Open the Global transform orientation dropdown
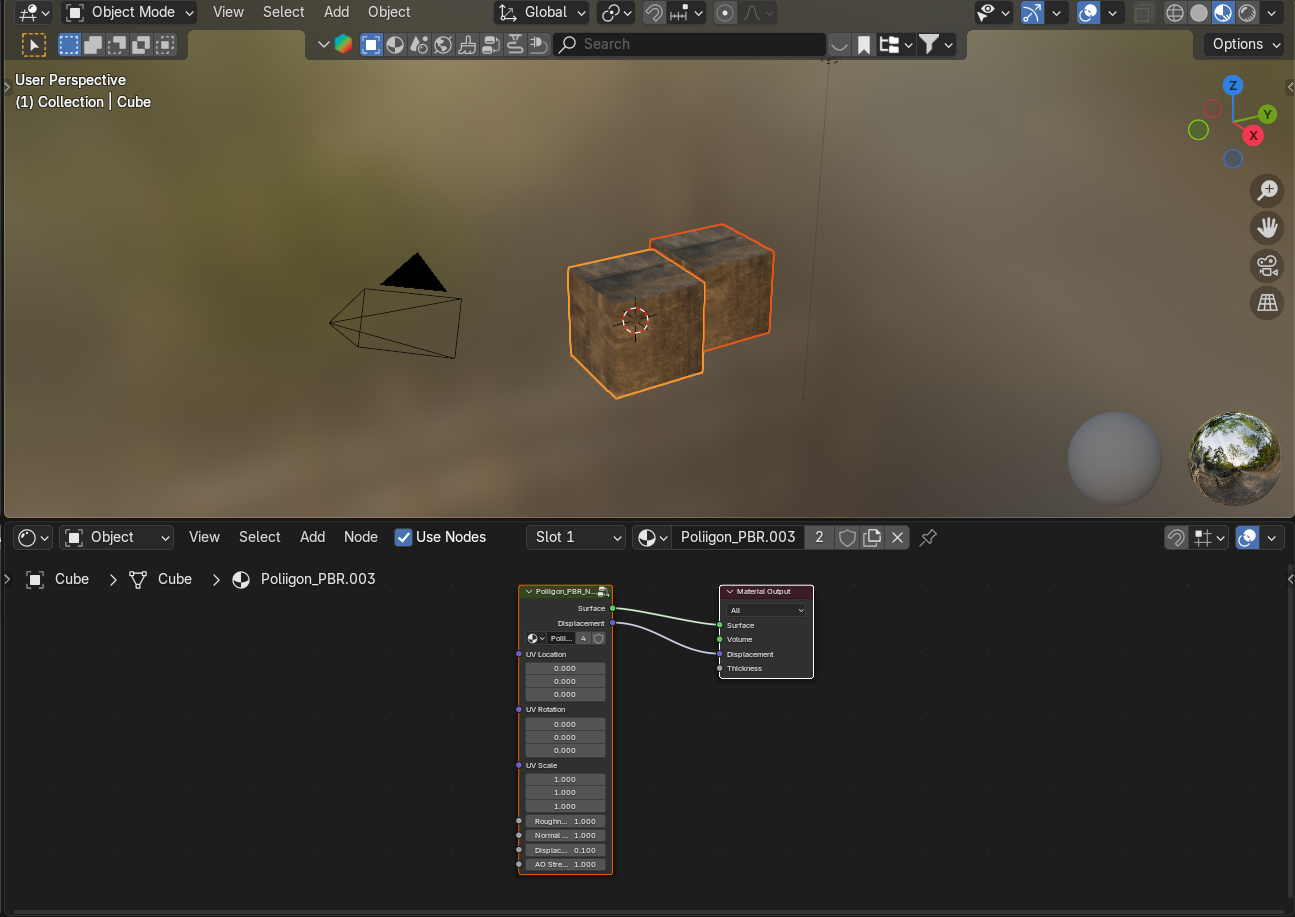The width and height of the screenshot is (1295, 917). (x=543, y=13)
